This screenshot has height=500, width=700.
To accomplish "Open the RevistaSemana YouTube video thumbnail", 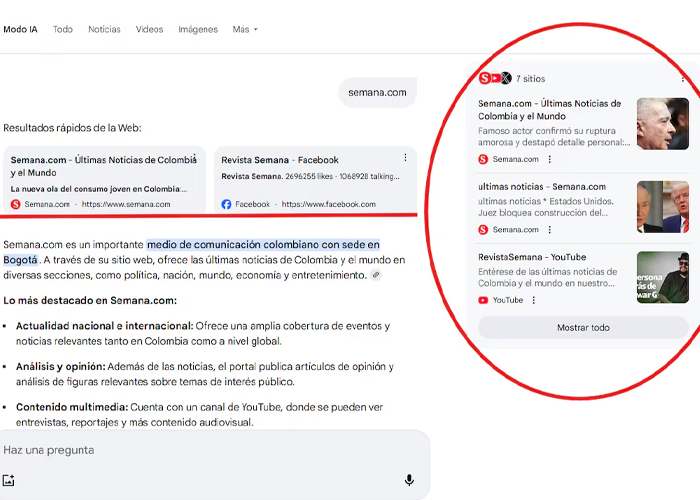I will tap(662, 277).
